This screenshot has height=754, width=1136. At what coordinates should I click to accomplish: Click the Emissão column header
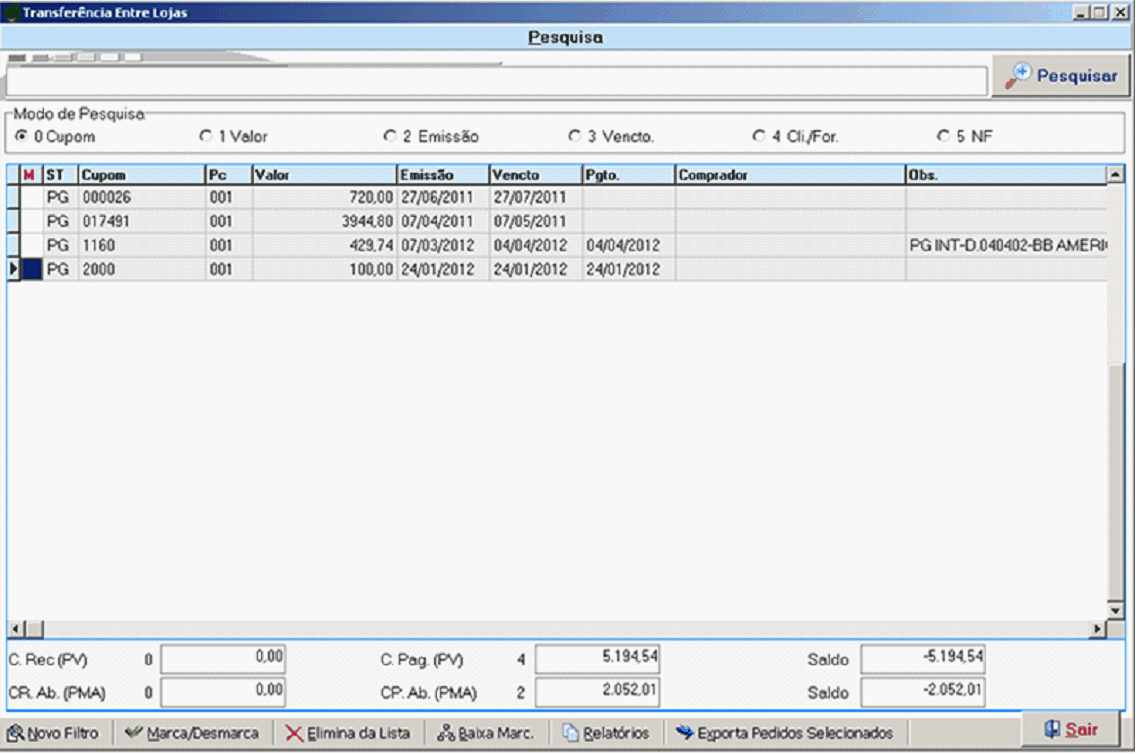(442, 175)
